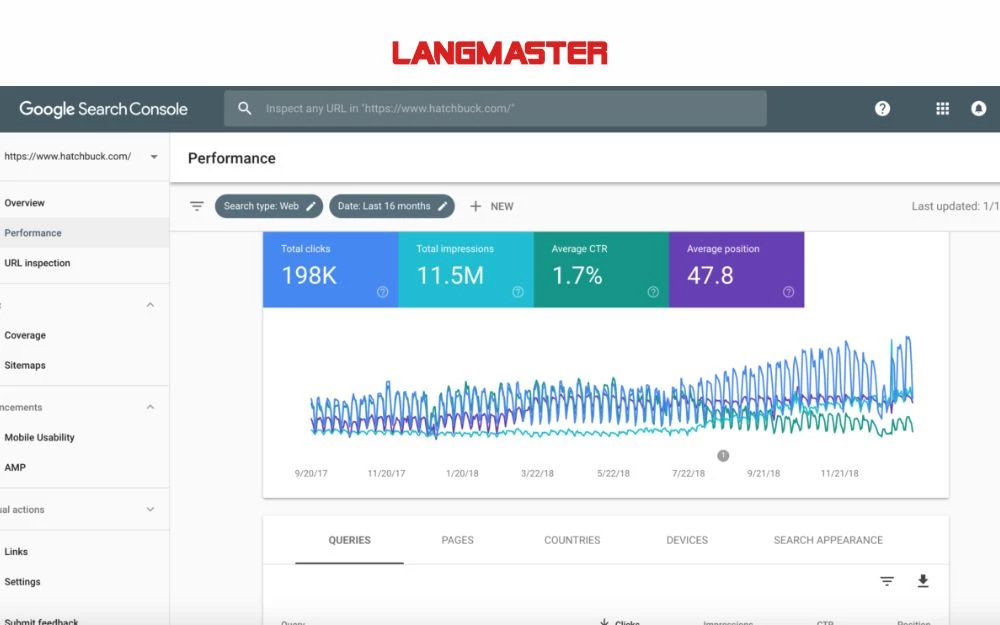
Task: Click the help icon on Total clicks card
Action: tap(382, 292)
